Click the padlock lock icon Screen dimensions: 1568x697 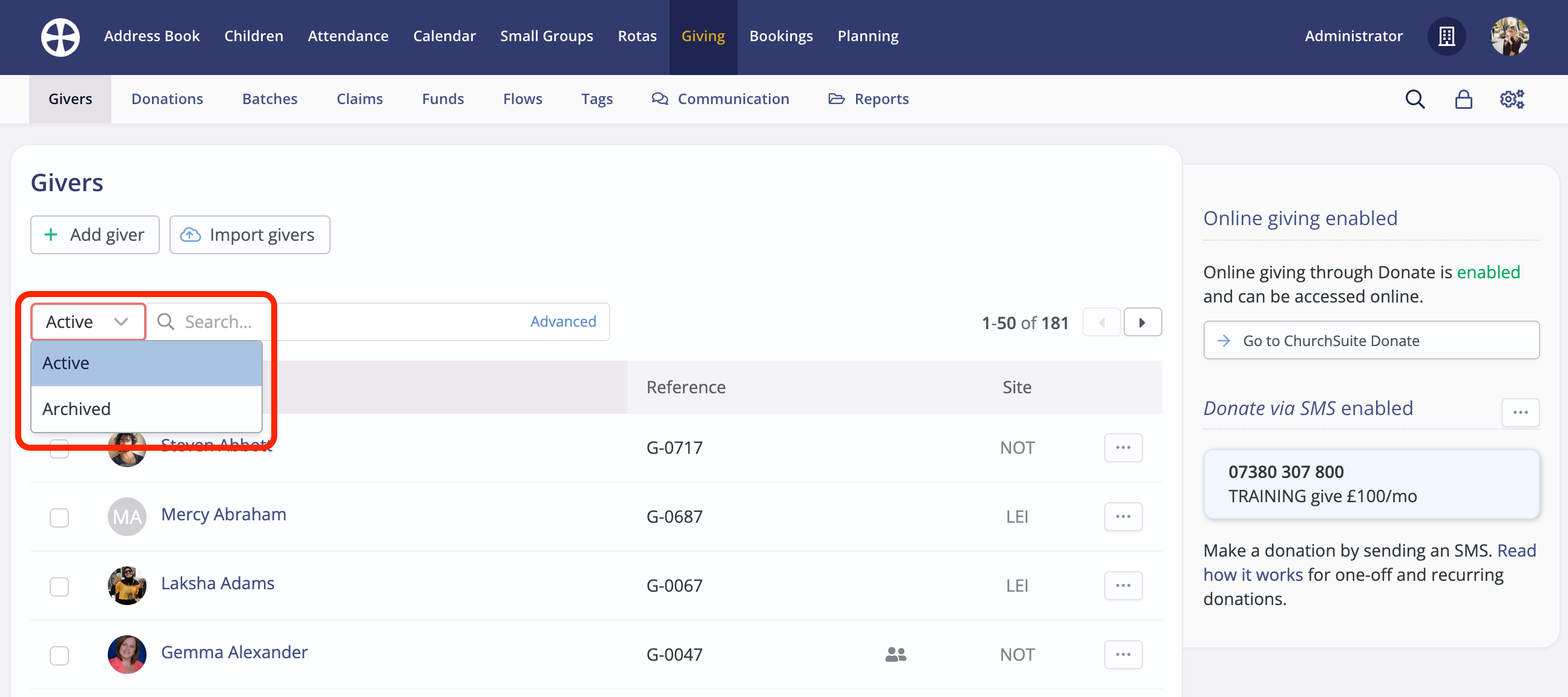point(1463,99)
